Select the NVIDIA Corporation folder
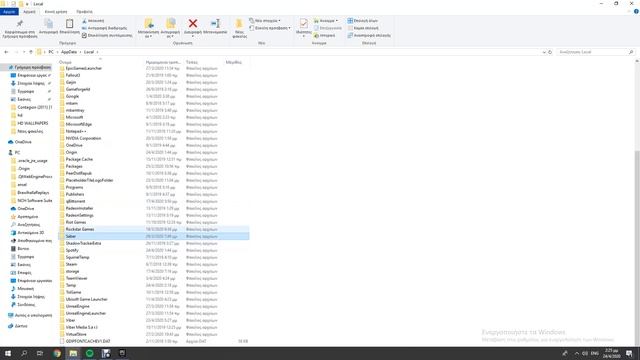Viewport: 640px width, 360px height. point(83,138)
